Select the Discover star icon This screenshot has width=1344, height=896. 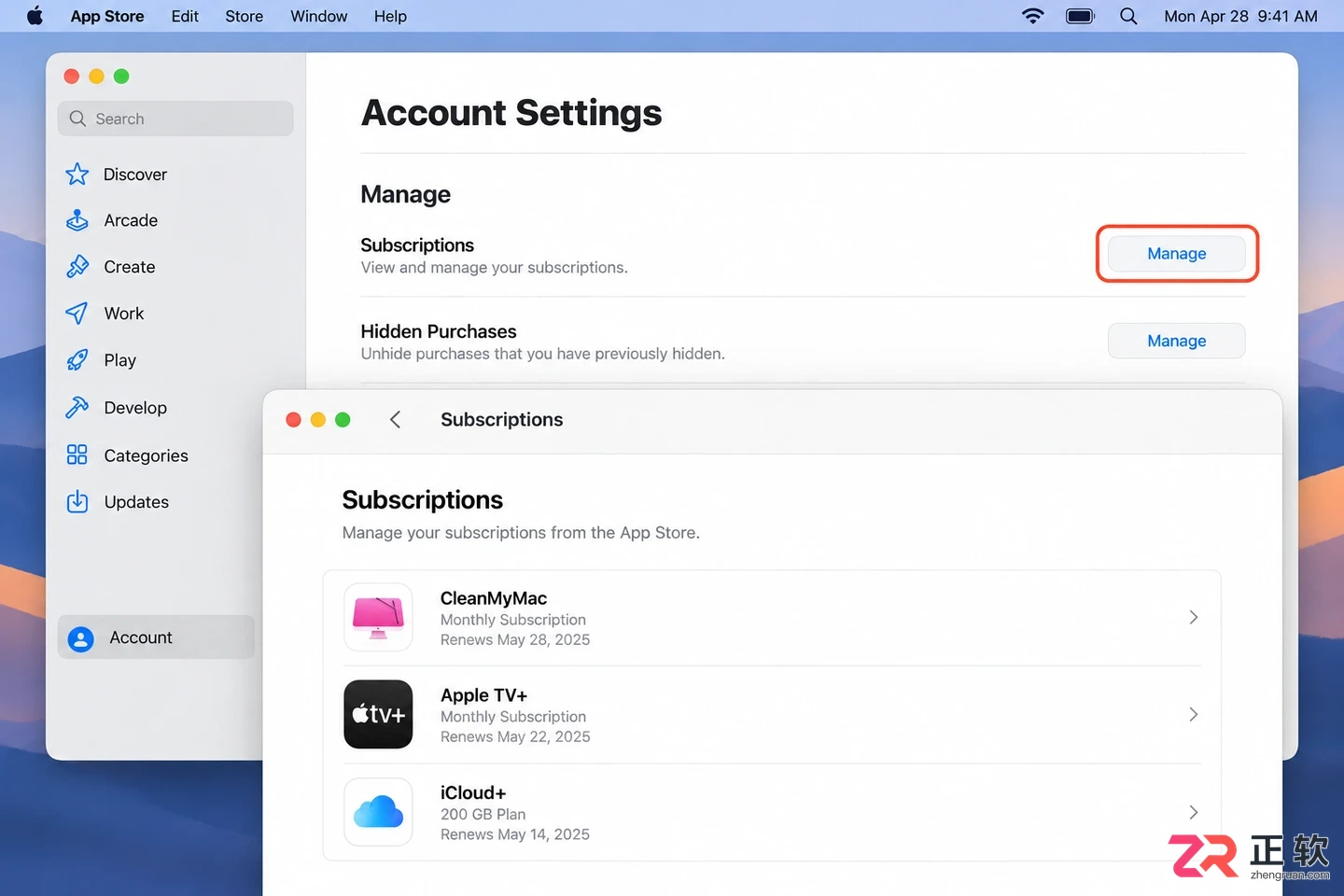coord(77,175)
